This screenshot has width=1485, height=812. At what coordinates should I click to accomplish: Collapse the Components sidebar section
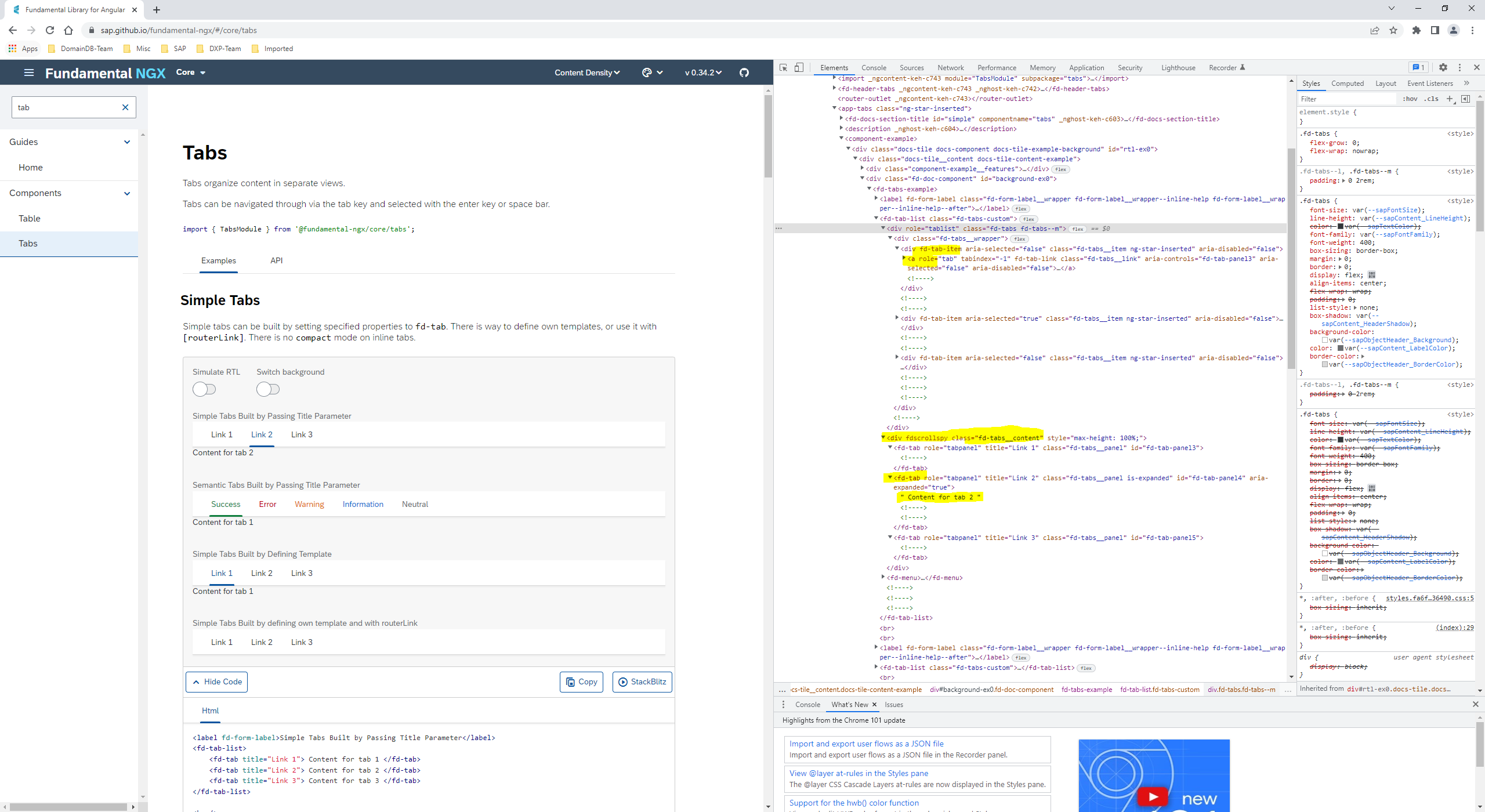[127, 193]
